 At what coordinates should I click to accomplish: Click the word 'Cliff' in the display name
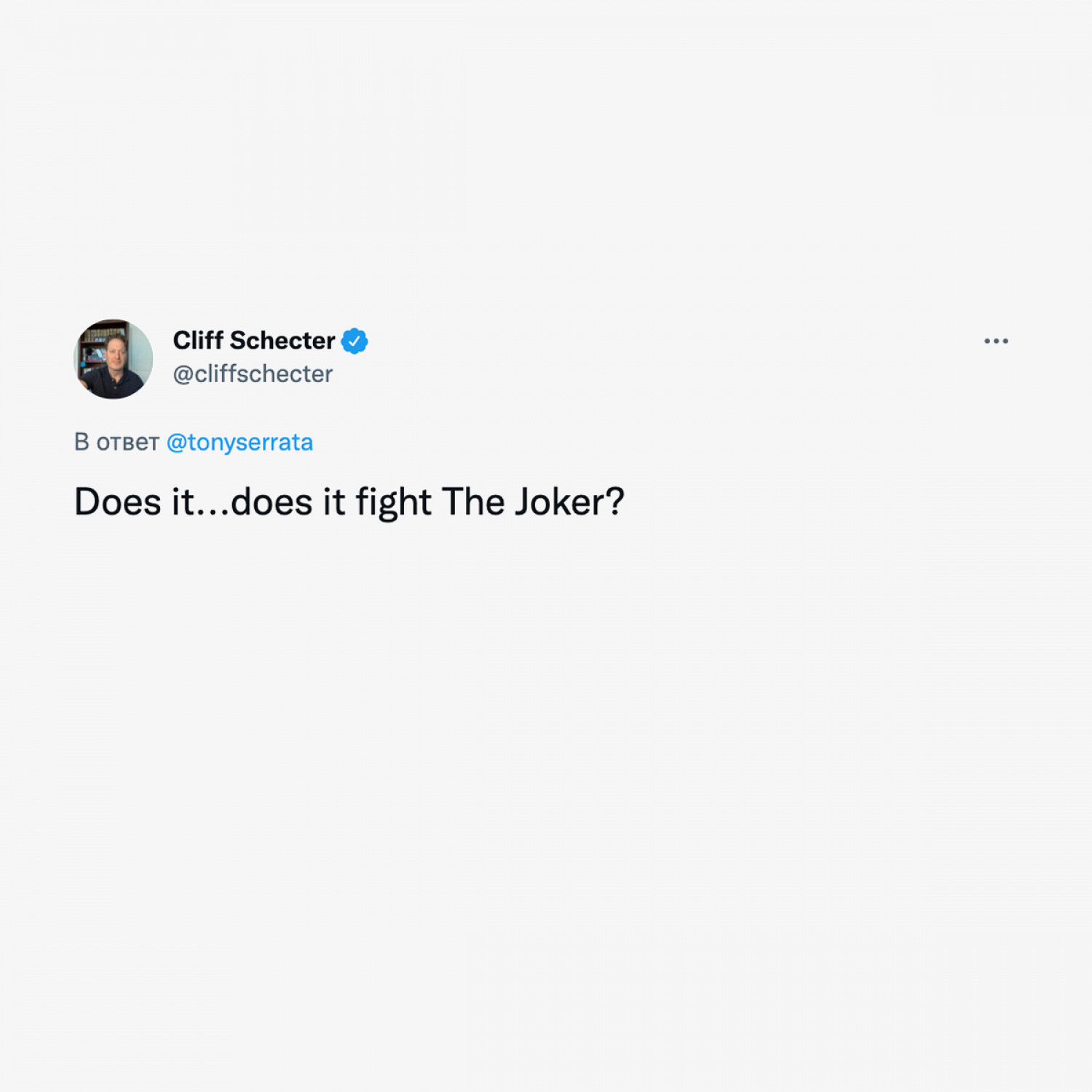point(198,340)
